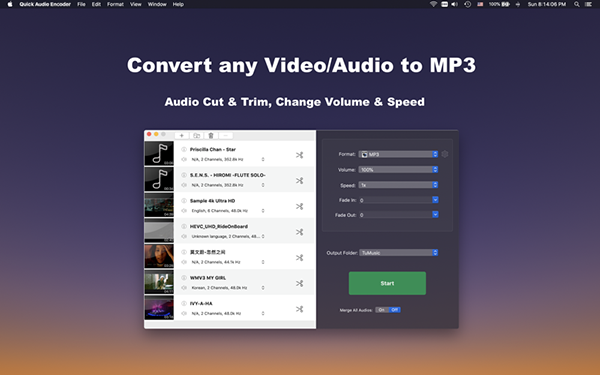Select the S.E.N.S. - HIROMI -FLUTE SOLO- title
Image resolution: width=600 pixels, height=375 pixels.
[228, 175]
